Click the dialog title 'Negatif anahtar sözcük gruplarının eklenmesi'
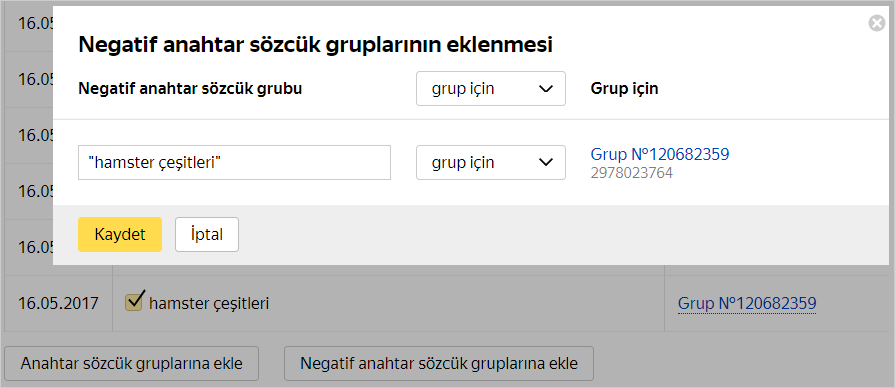The width and height of the screenshot is (895, 388). pos(315,45)
